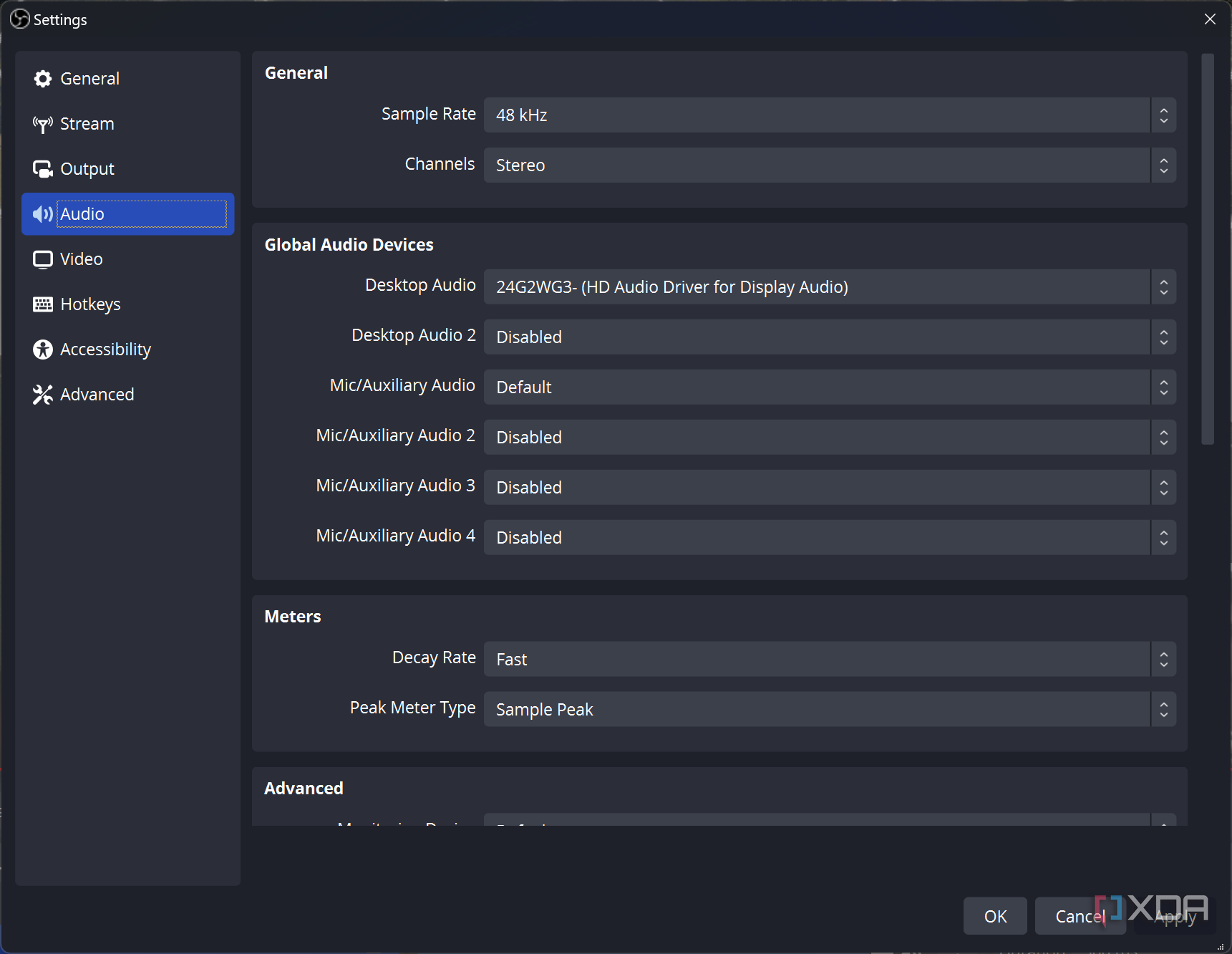Open the Decay Rate dropdown
Viewport: 1232px width, 954px height.
coord(830,660)
